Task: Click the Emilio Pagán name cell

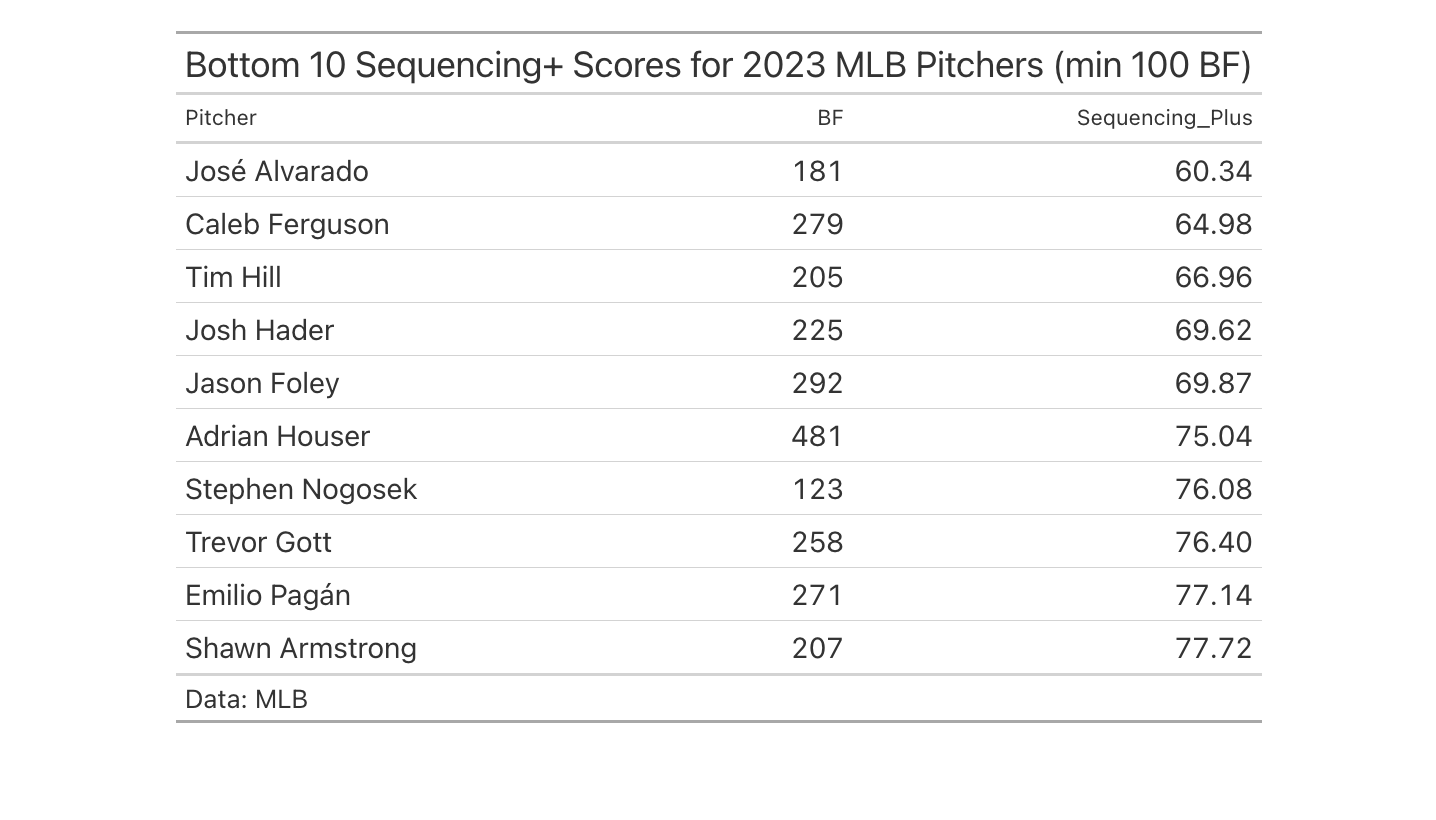Action: tap(268, 595)
